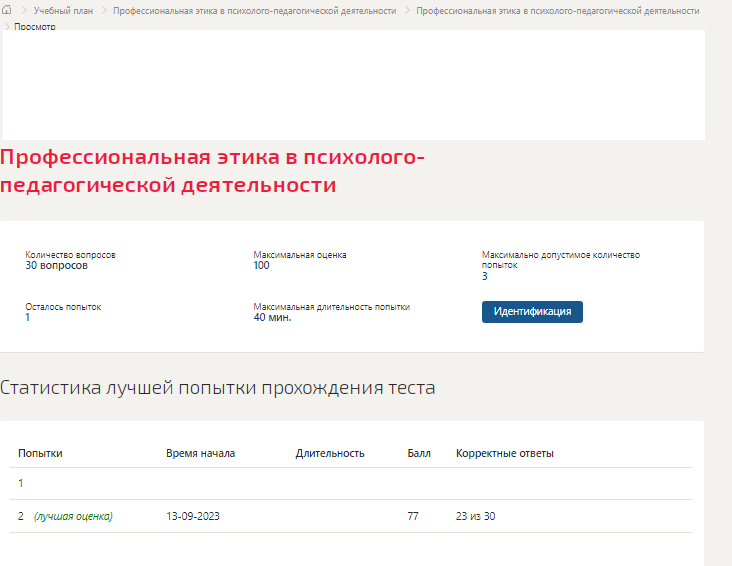Open last Профессиональная этика breadcrumb link
Screen dimensions: 732x566
(557, 11)
